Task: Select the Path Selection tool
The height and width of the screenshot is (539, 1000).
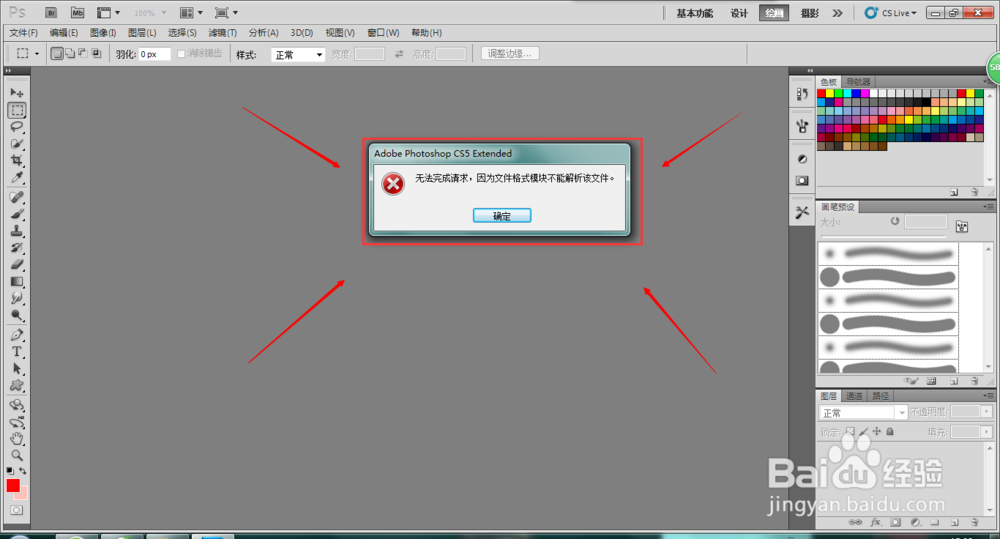Action: [x=17, y=369]
